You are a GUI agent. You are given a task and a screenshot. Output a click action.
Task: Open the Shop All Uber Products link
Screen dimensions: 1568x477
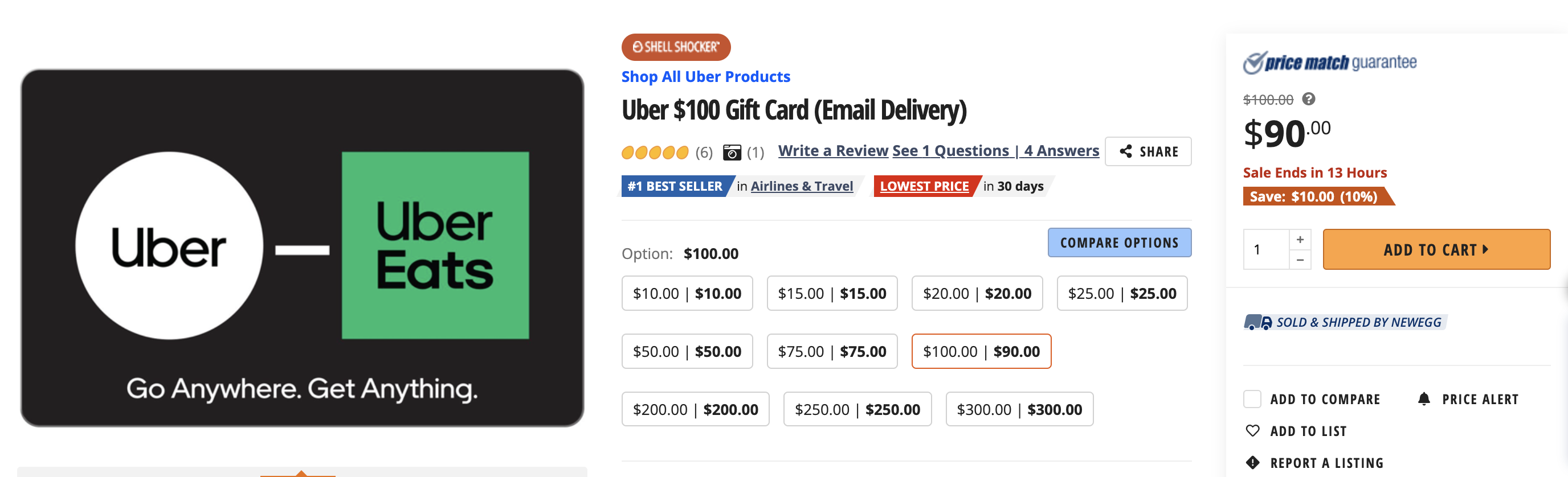coord(705,77)
